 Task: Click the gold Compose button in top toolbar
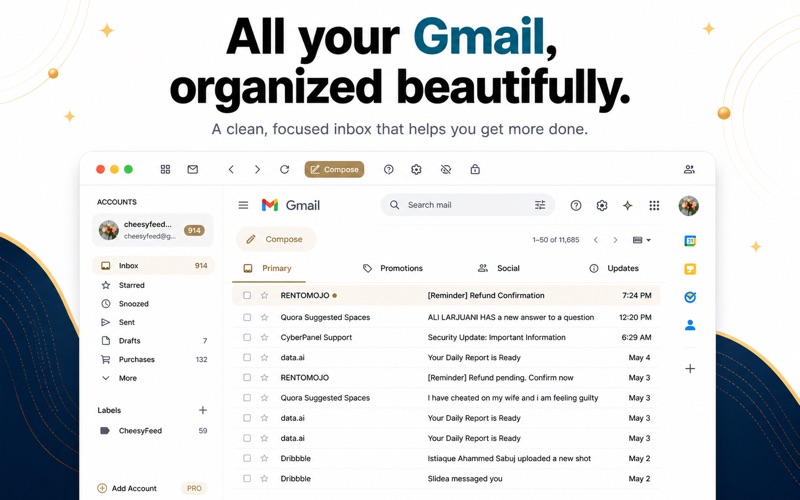tap(334, 169)
